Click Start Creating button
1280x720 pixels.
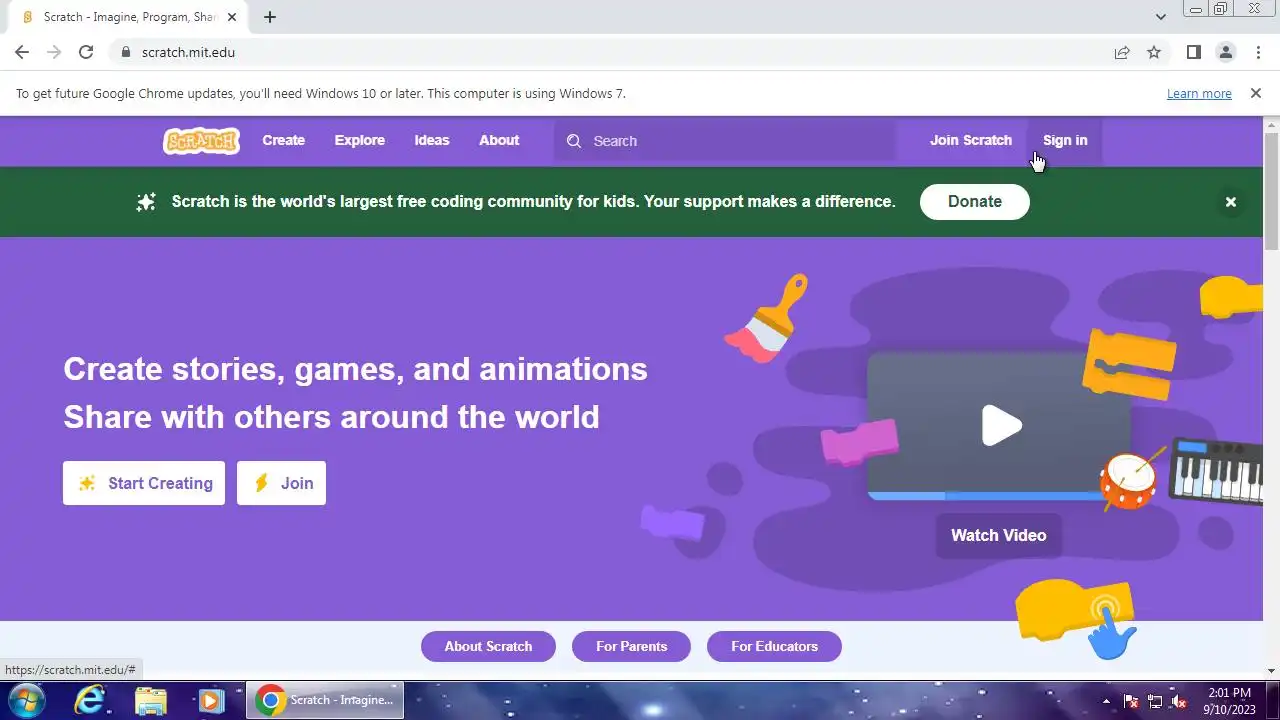pyautogui.click(x=144, y=483)
